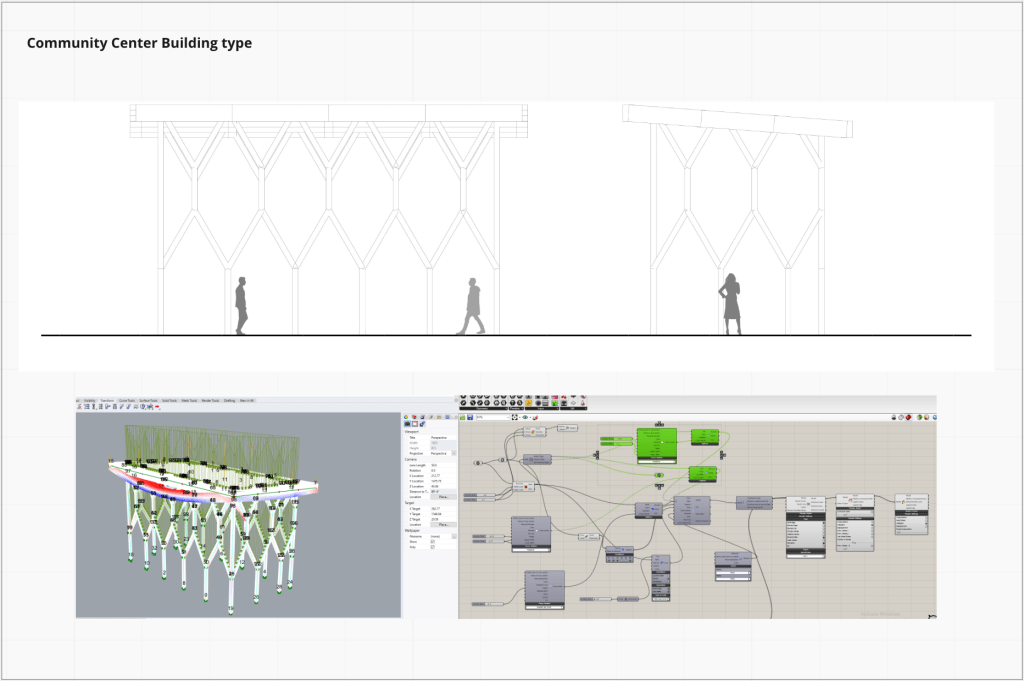
Task: Select the camera icon in Rhino properties panel
Action: coord(409,425)
